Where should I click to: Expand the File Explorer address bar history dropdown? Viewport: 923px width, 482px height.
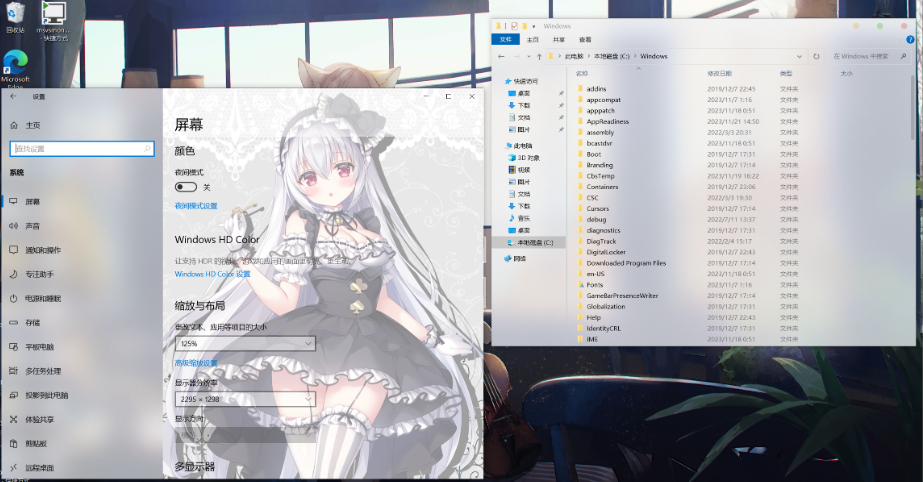pyautogui.click(x=803, y=56)
